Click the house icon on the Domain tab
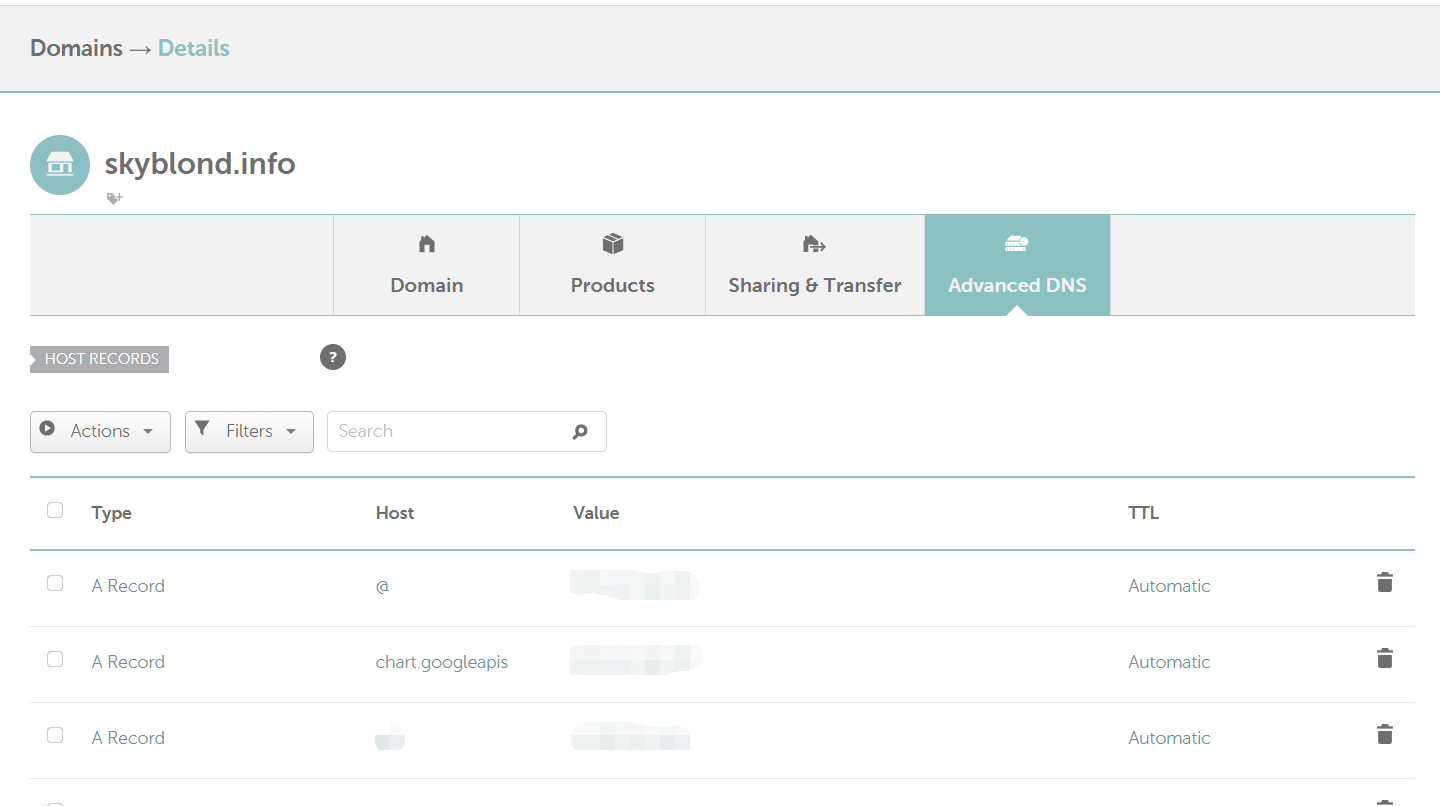1440x806 pixels. [x=427, y=244]
